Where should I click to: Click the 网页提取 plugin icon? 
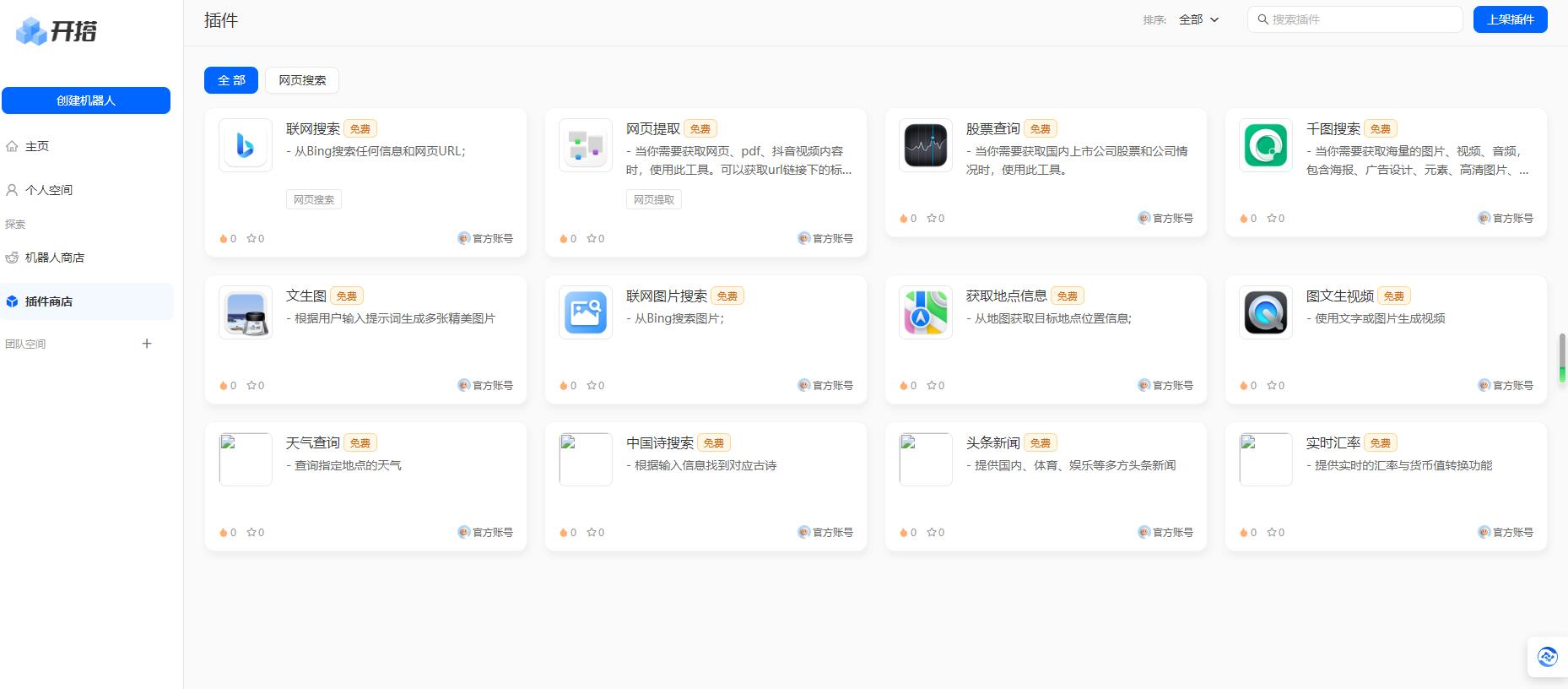(x=586, y=145)
